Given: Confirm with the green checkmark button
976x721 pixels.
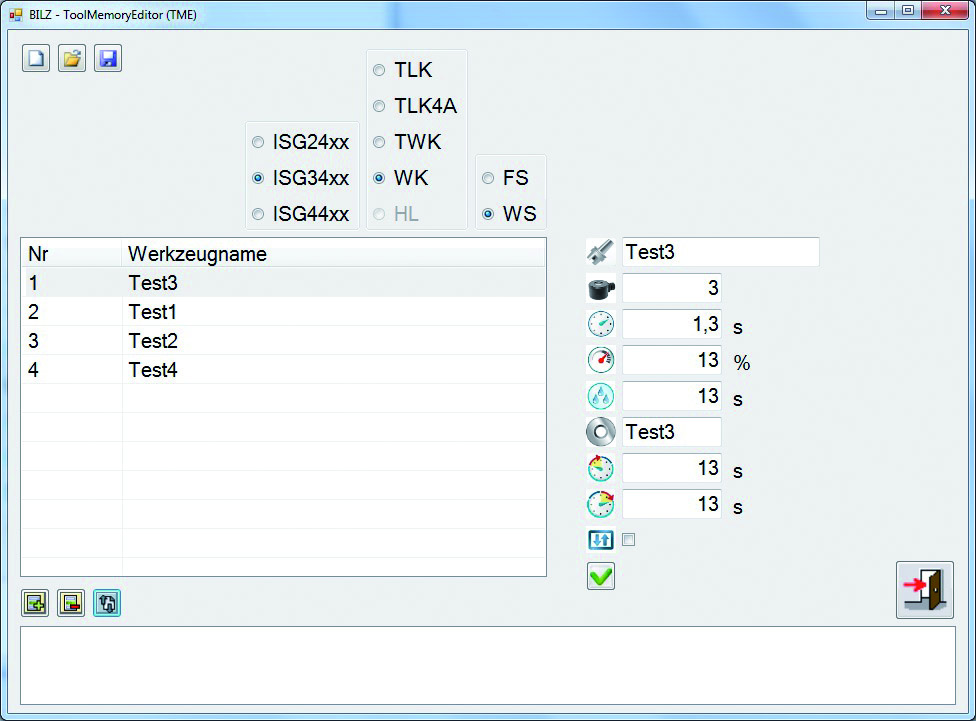Looking at the screenshot, I should point(600,576).
